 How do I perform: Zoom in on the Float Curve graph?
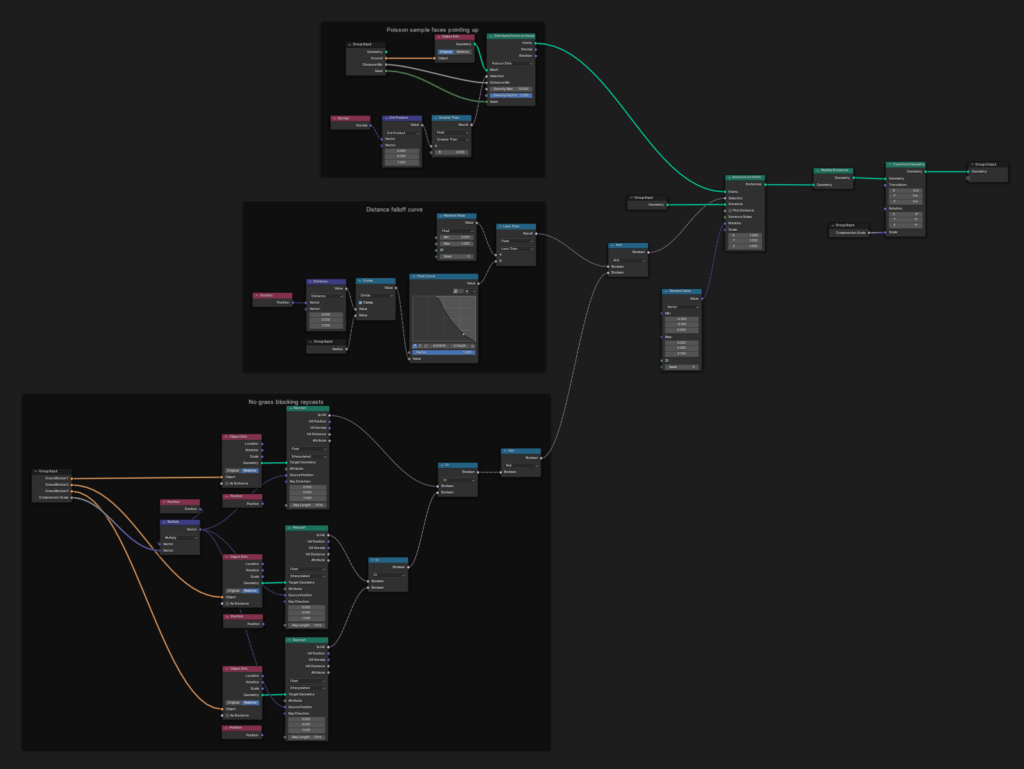point(455,291)
